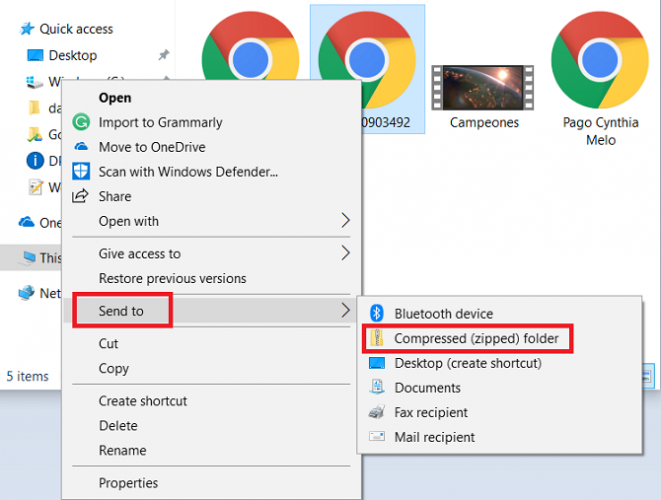Send to Desktop (create shortcut)
This screenshot has height=500, width=661.
point(500,363)
